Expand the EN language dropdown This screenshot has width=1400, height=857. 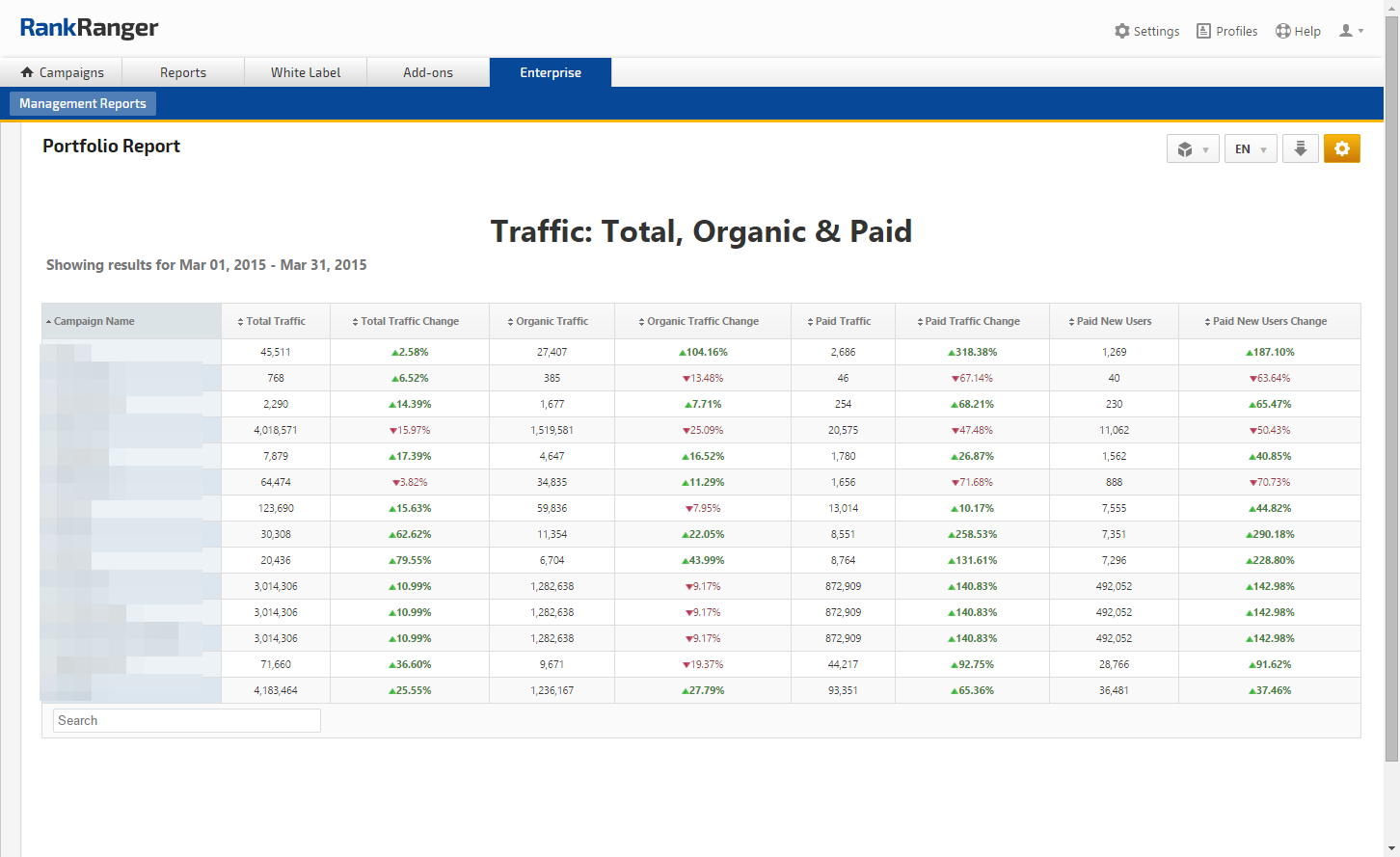point(1251,149)
